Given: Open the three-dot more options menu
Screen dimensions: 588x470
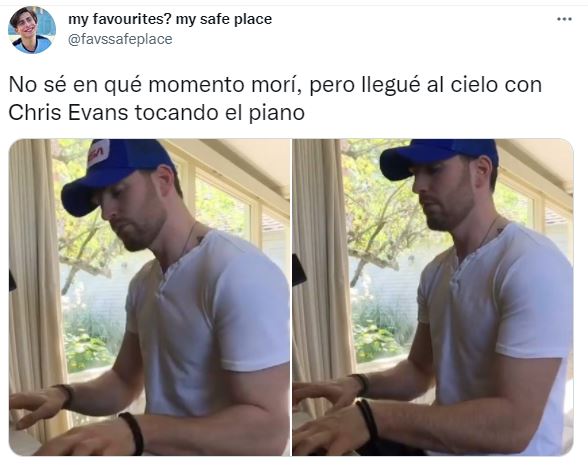Looking at the screenshot, I should (564, 19).
